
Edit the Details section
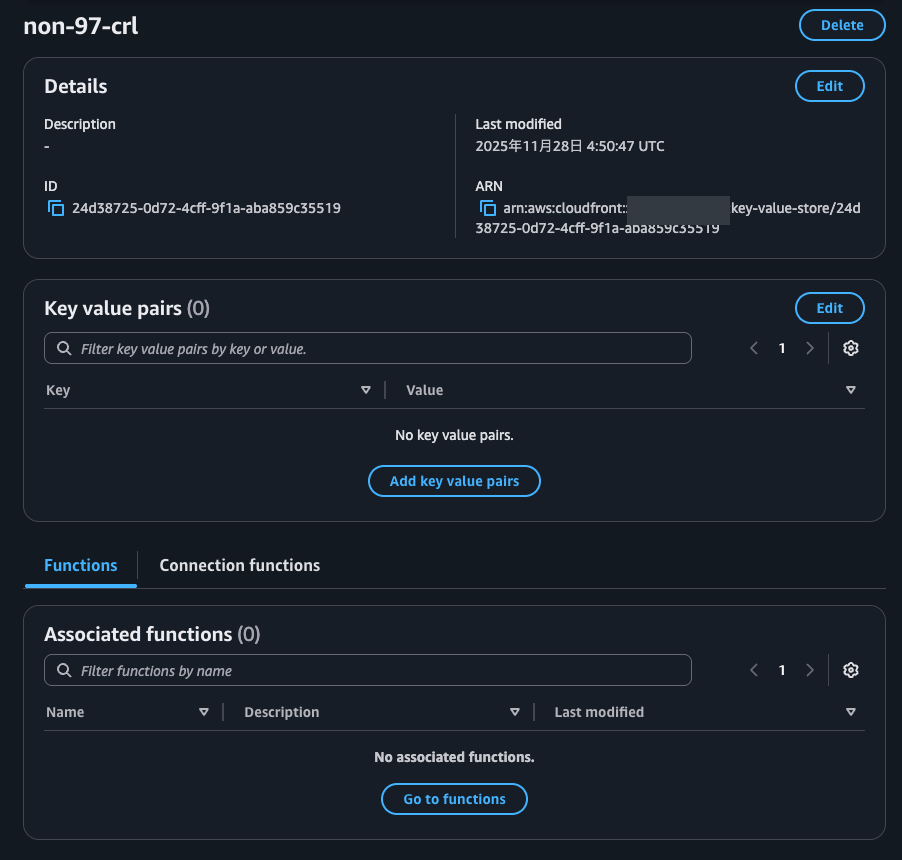[829, 86]
